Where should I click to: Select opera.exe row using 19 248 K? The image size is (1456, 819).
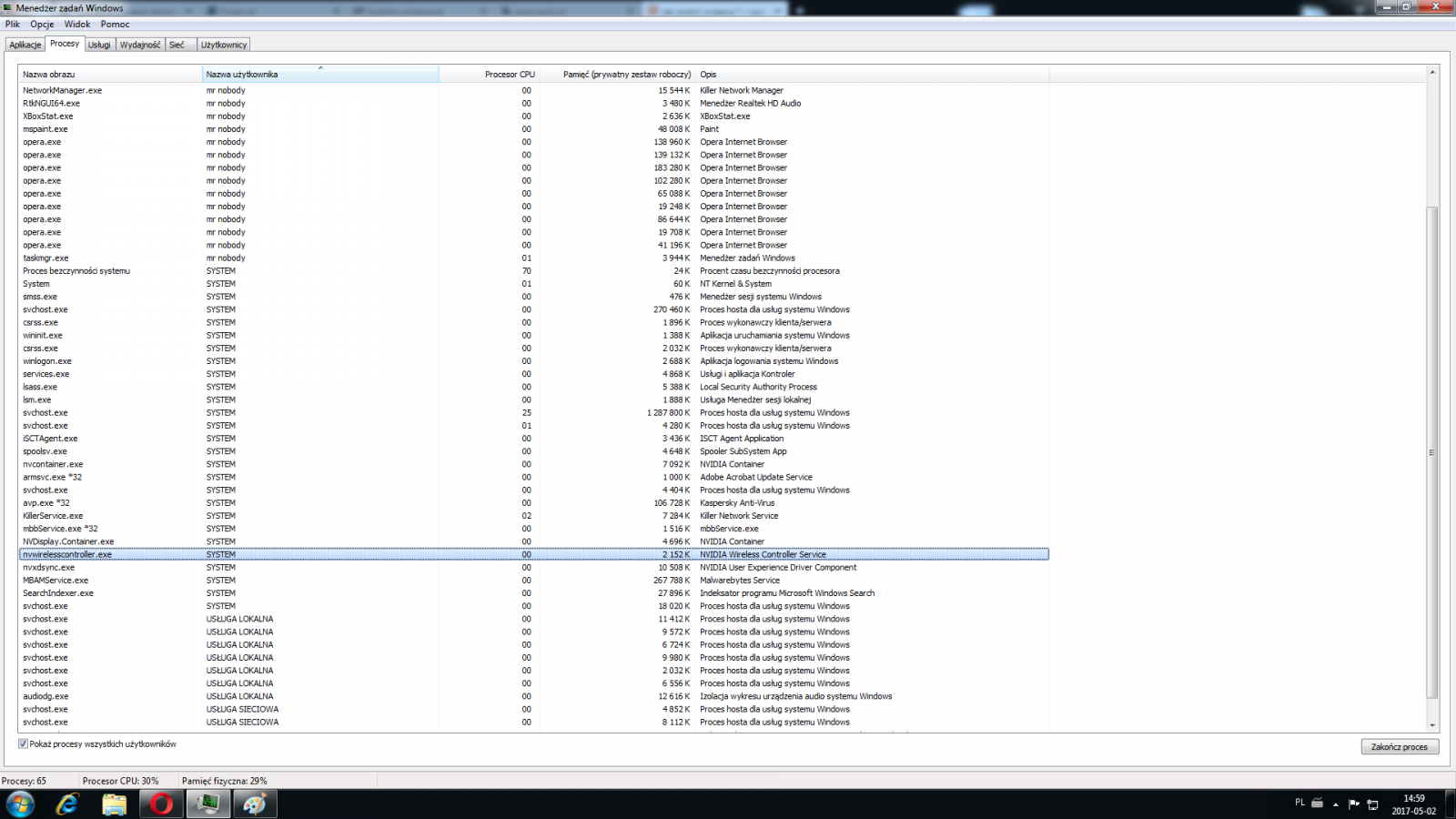[x=533, y=207]
